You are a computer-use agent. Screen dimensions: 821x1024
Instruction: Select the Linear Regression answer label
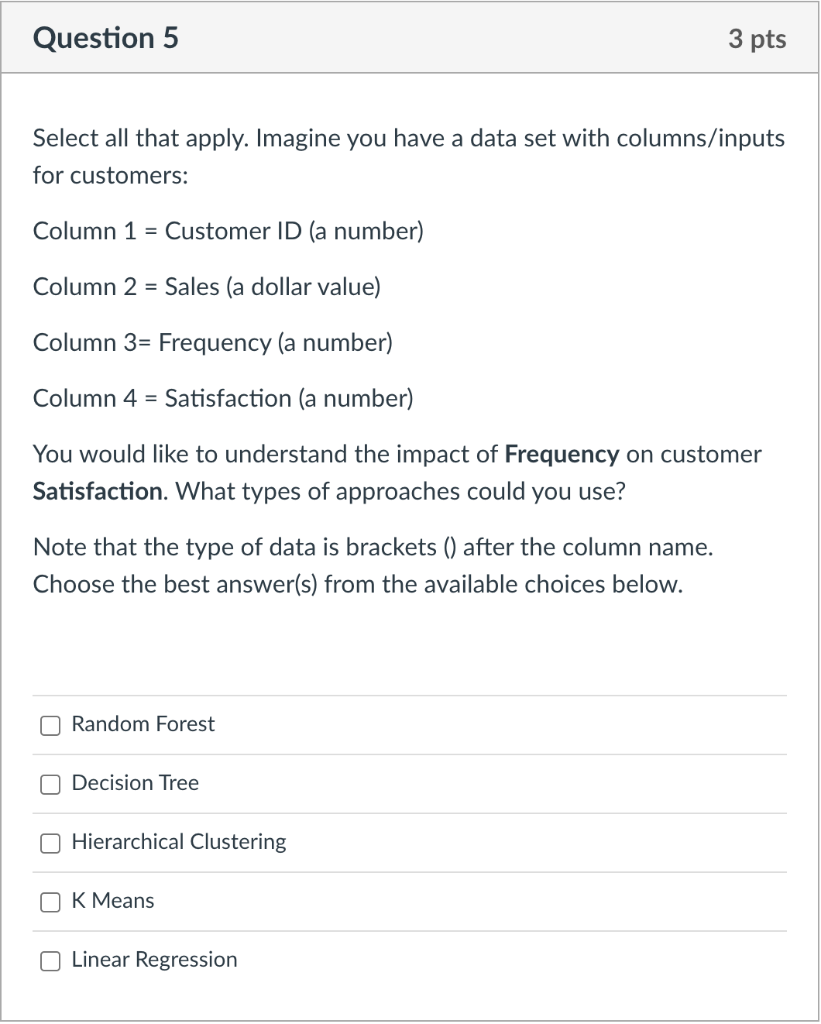pyautogui.click(x=153, y=960)
